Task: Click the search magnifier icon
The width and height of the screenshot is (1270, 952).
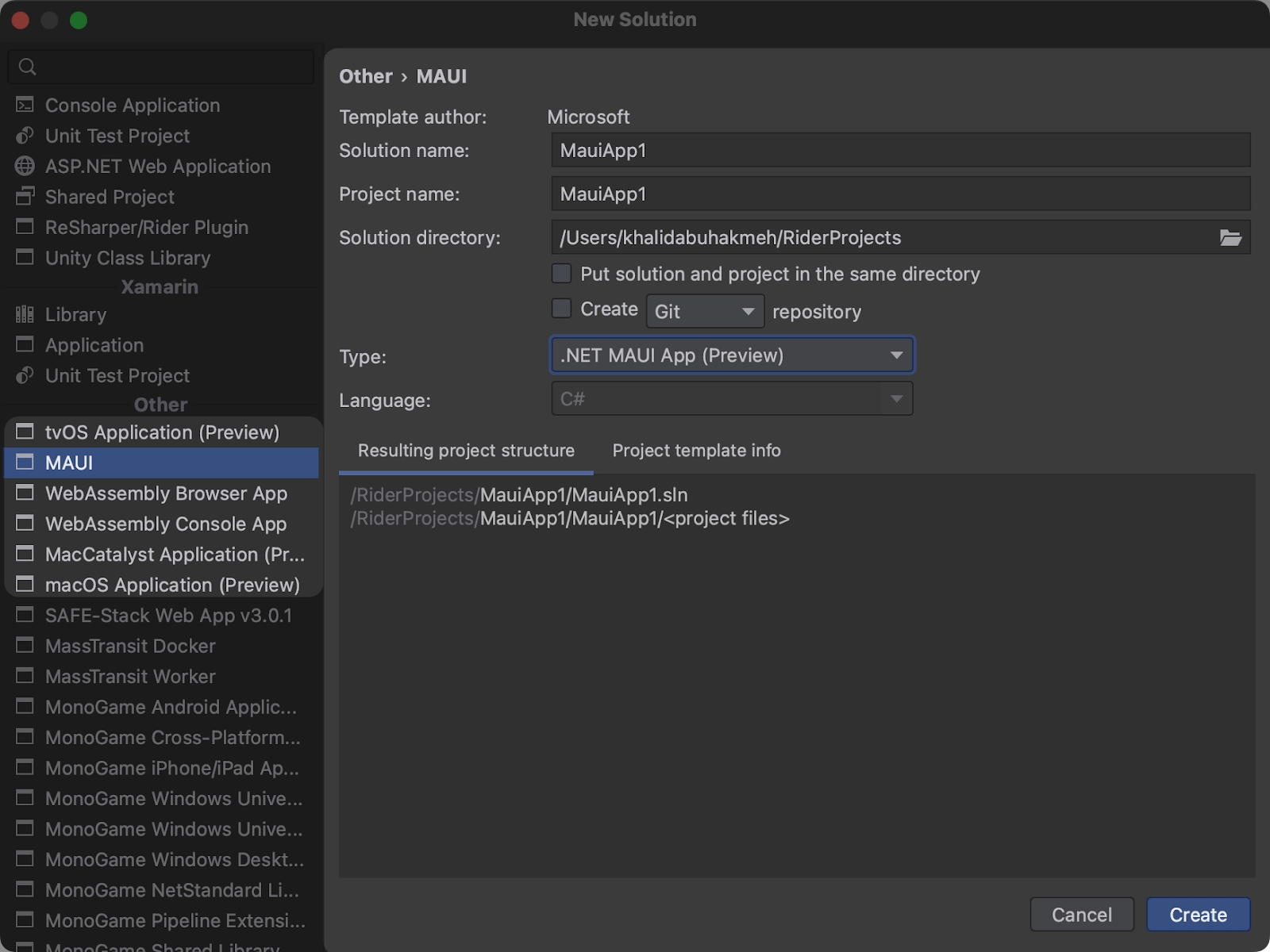Action: (x=27, y=67)
